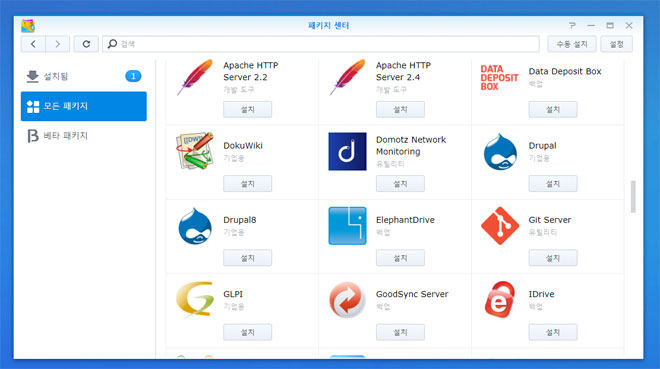Click the Drupal8 package name
The height and width of the screenshot is (369, 660).
pos(240,220)
